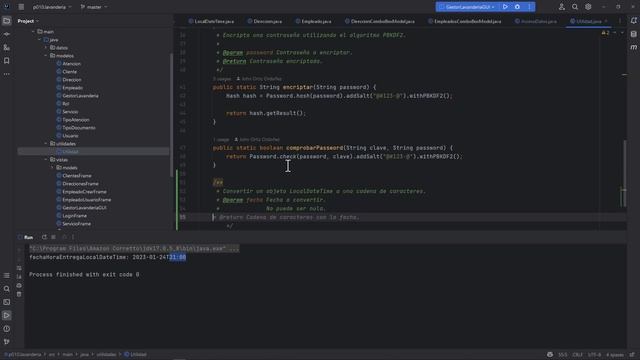Show more tool windows ellipsis icon
Viewport: 640px width, 360px height.
(x=7, y=74)
